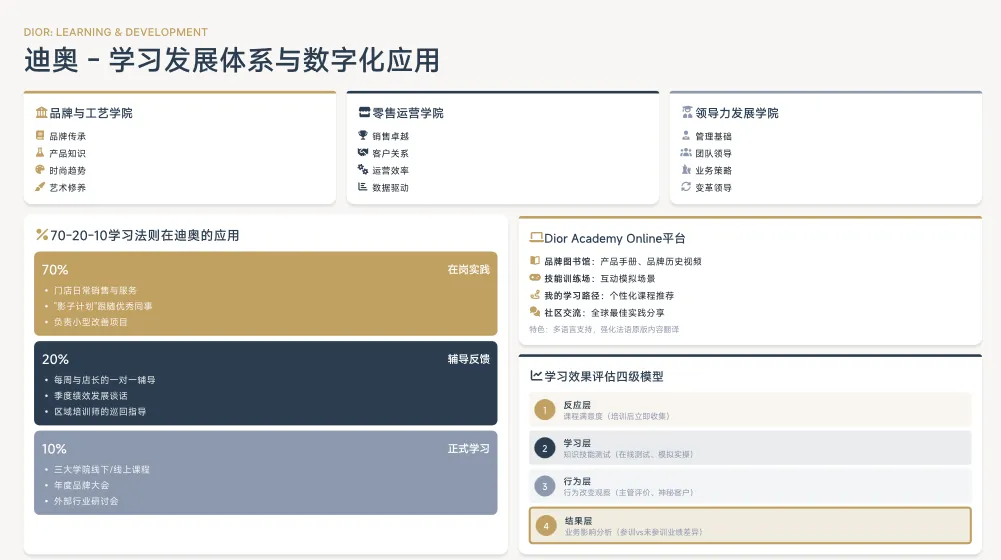Click the open book icon next to 品牌图书馆
Screen dimensions: 1001x560
(x=535, y=261)
